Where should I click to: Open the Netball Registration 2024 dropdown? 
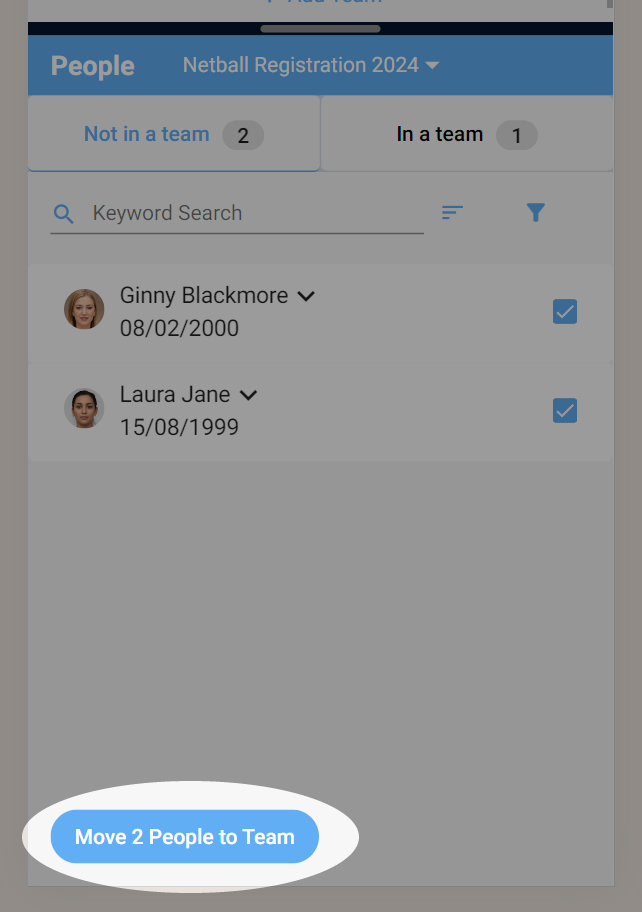coord(311,65)
